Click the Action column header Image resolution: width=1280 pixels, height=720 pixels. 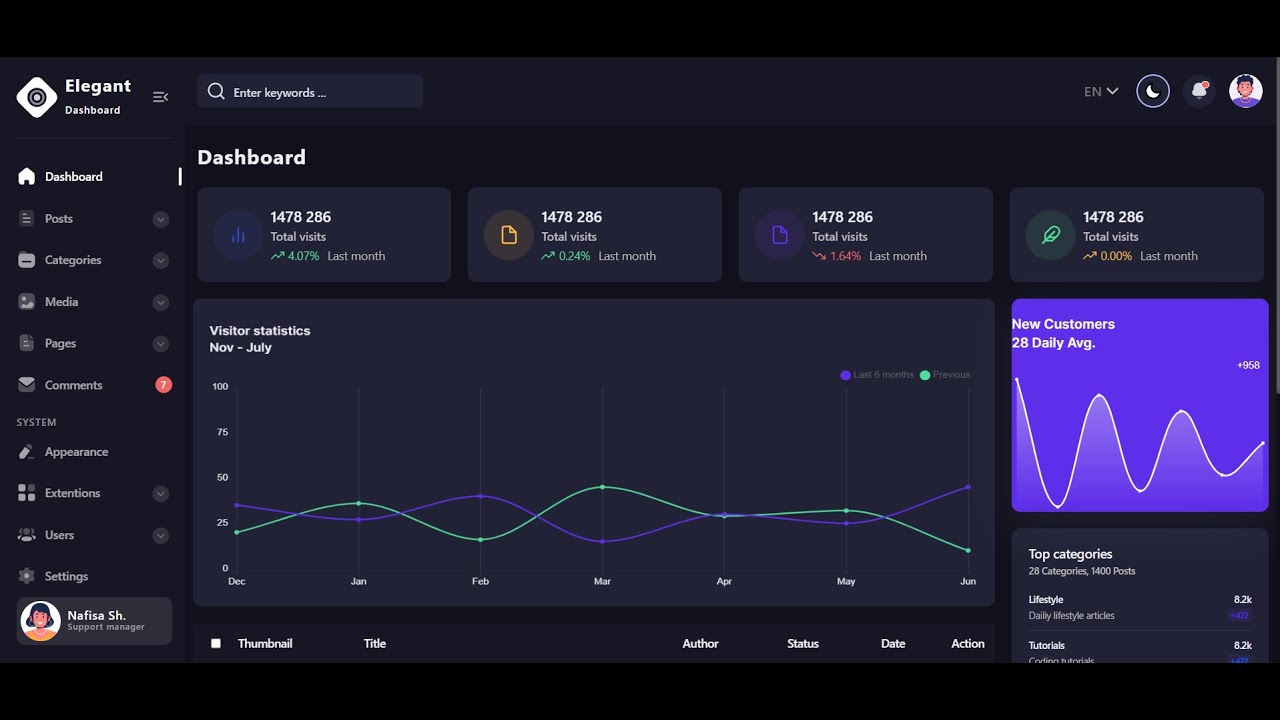(968, 644)
